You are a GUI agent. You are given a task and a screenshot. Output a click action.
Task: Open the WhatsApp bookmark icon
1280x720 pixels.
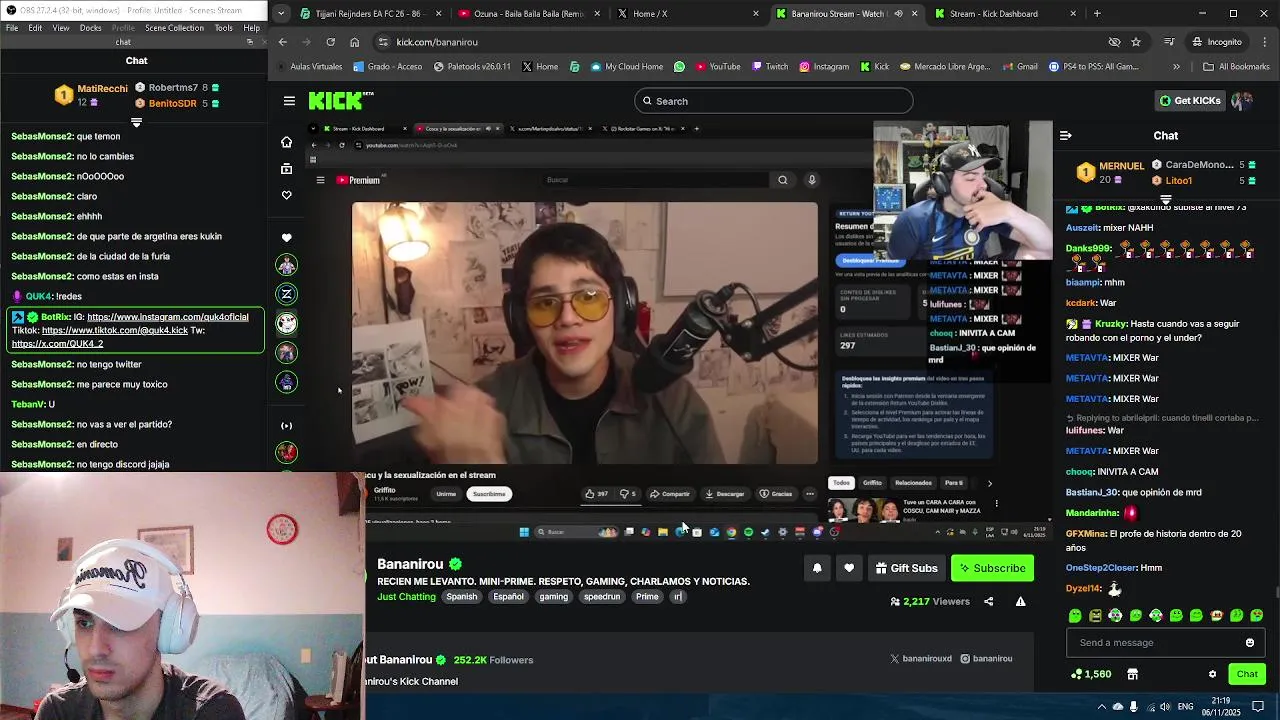coord(680,67)
